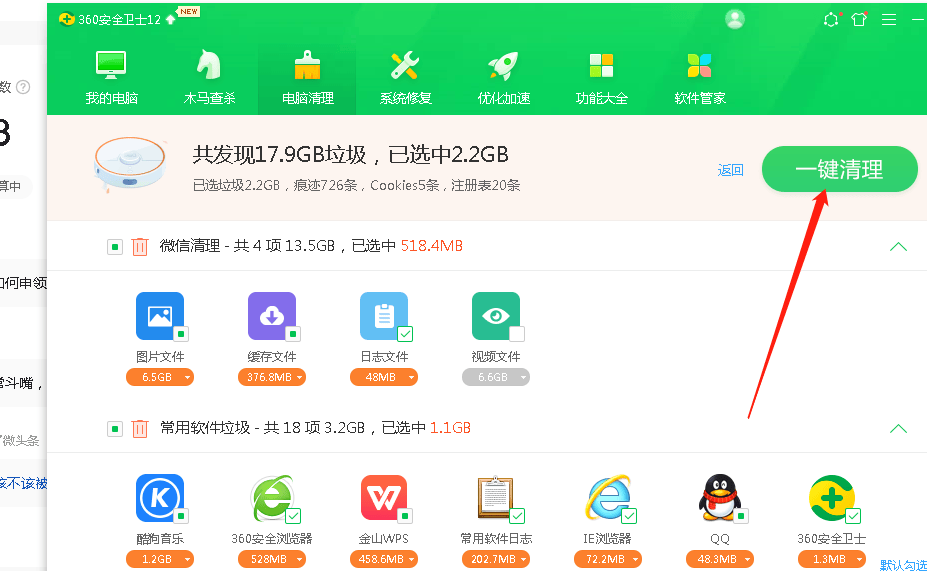This screenshot has height=571, width=927.
Task: Select the Kingsoft WPS icon
Action: [x=383, y=499]
